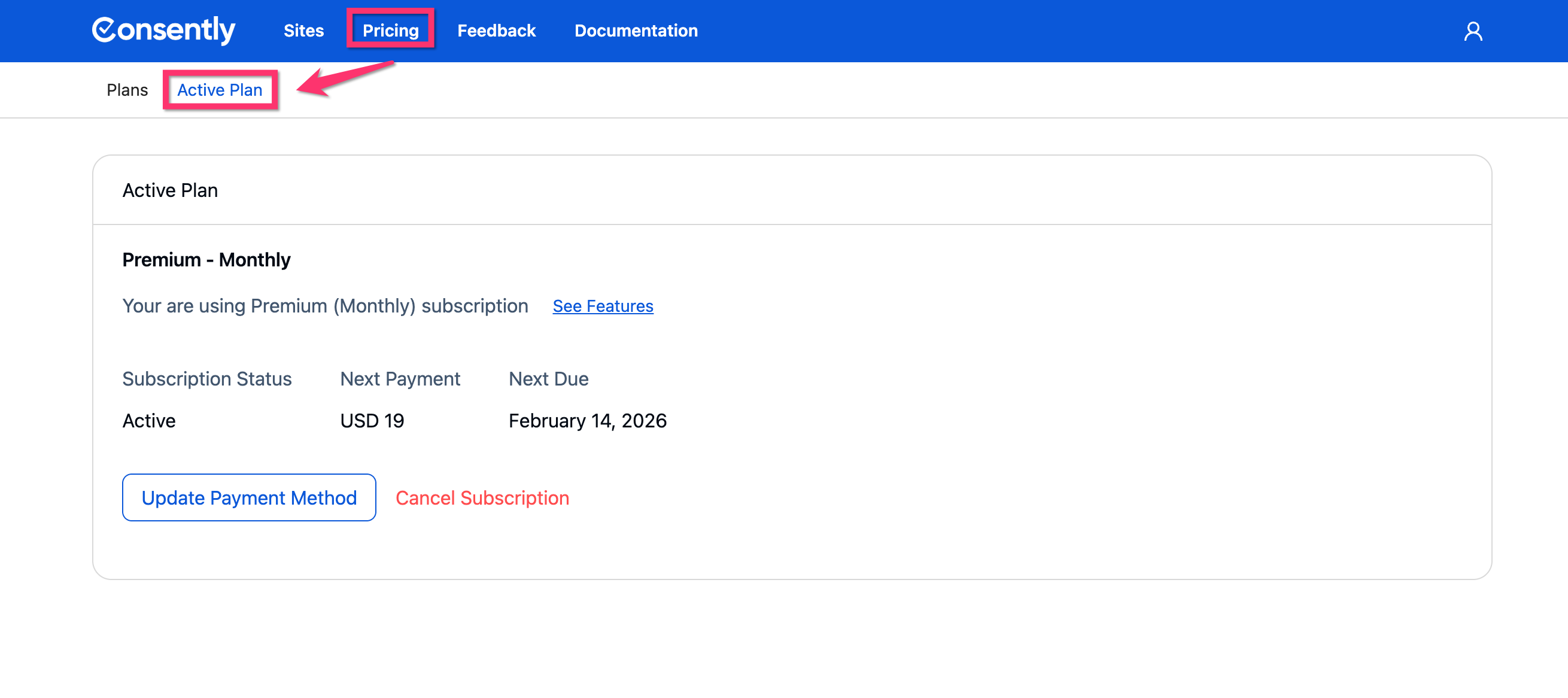Click the Active Plan card heading
This screenshot has height=698, width=1568.
(x=170, y=190)
